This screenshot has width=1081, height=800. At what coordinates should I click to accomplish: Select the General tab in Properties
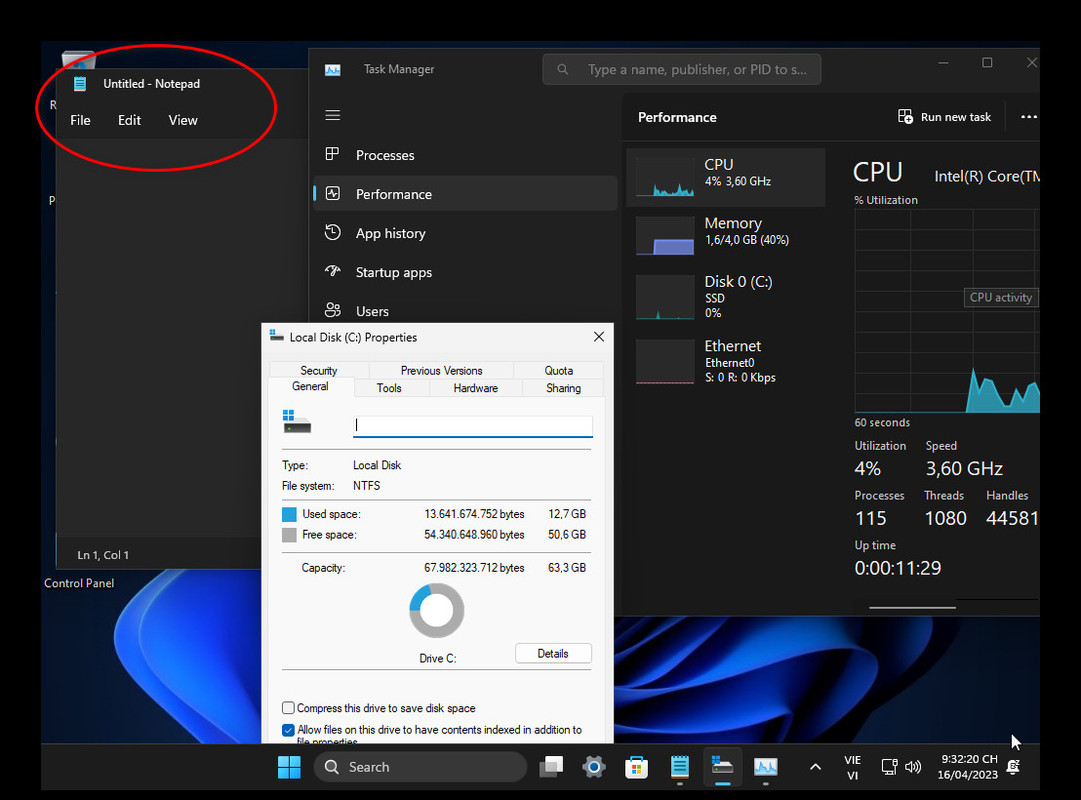click(310, 386)
